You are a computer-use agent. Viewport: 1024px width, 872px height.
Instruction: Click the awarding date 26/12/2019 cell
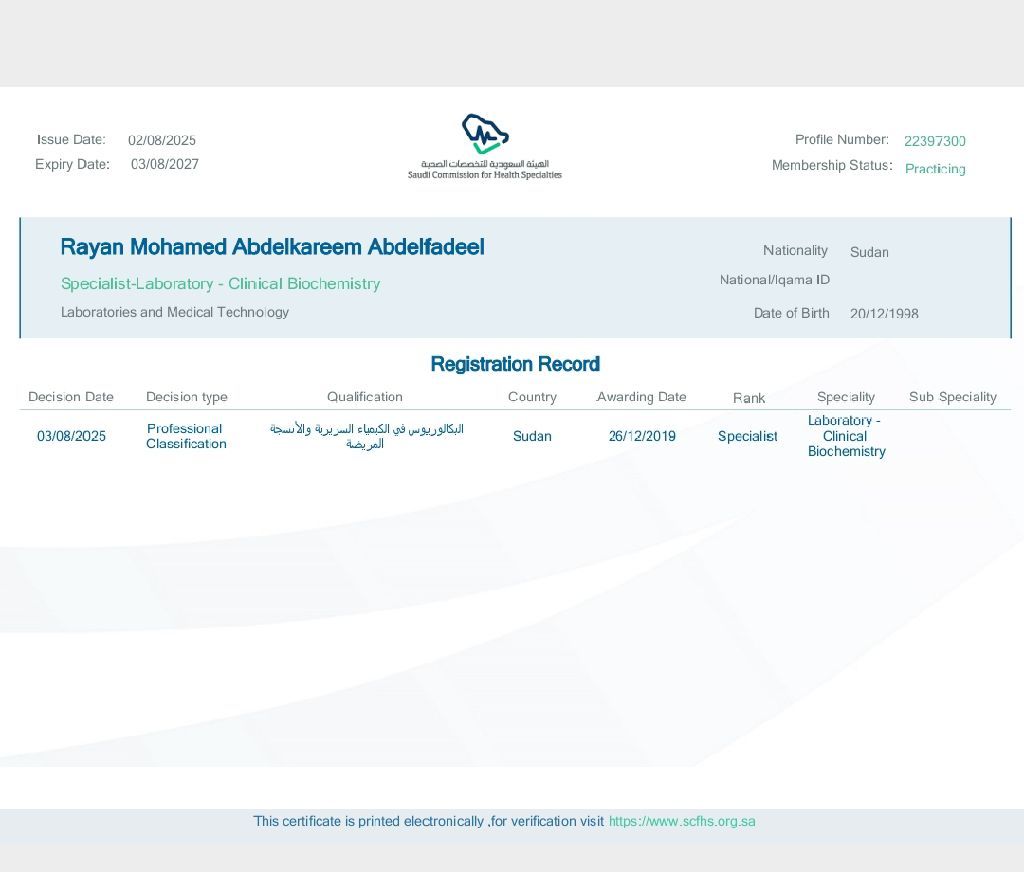[642, 436]
